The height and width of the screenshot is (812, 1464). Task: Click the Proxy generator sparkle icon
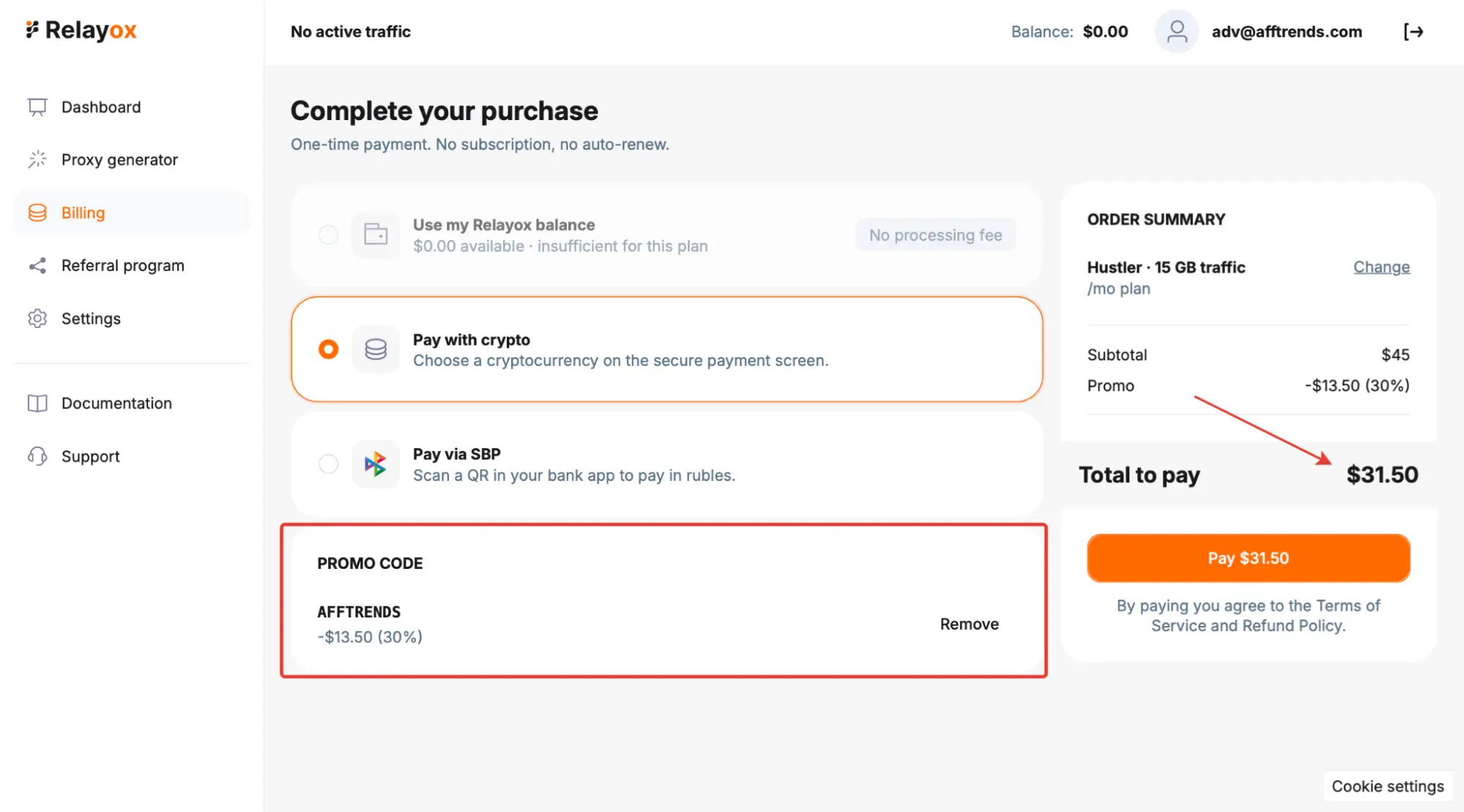(37, 160)
